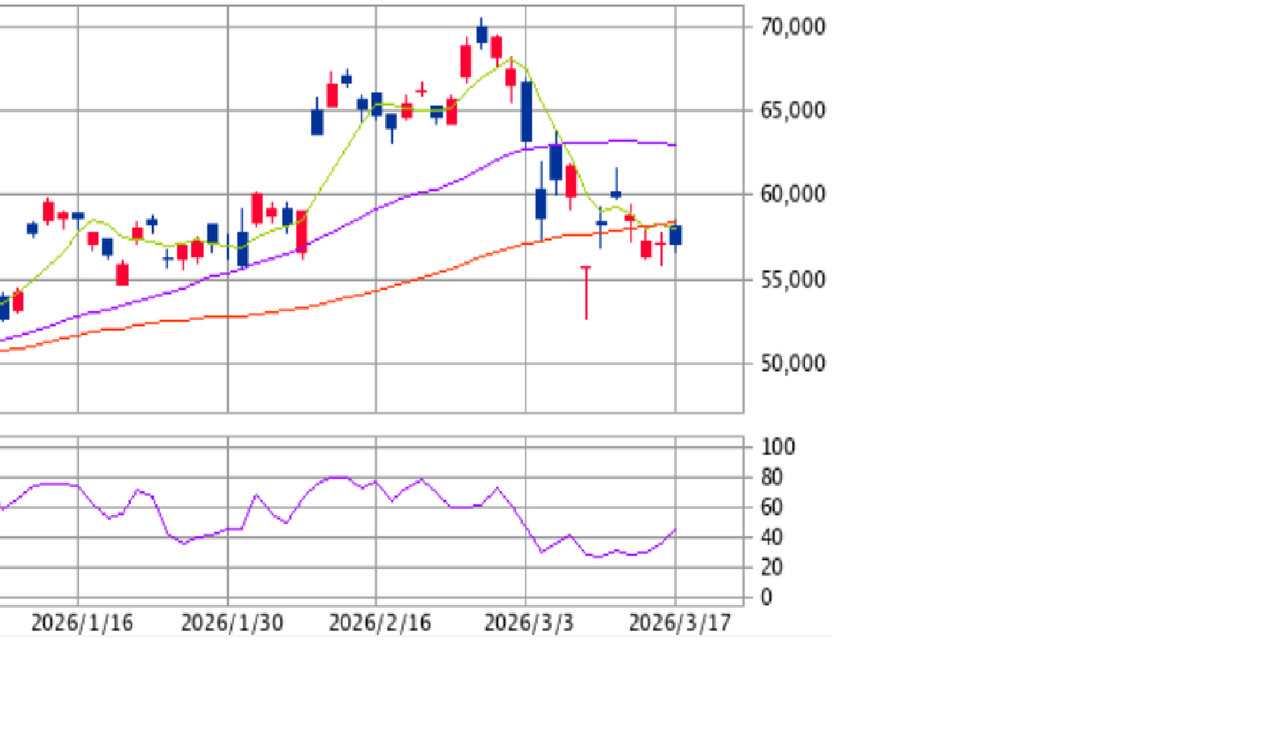Select the 2026/3/17 date label

point(679,624)
